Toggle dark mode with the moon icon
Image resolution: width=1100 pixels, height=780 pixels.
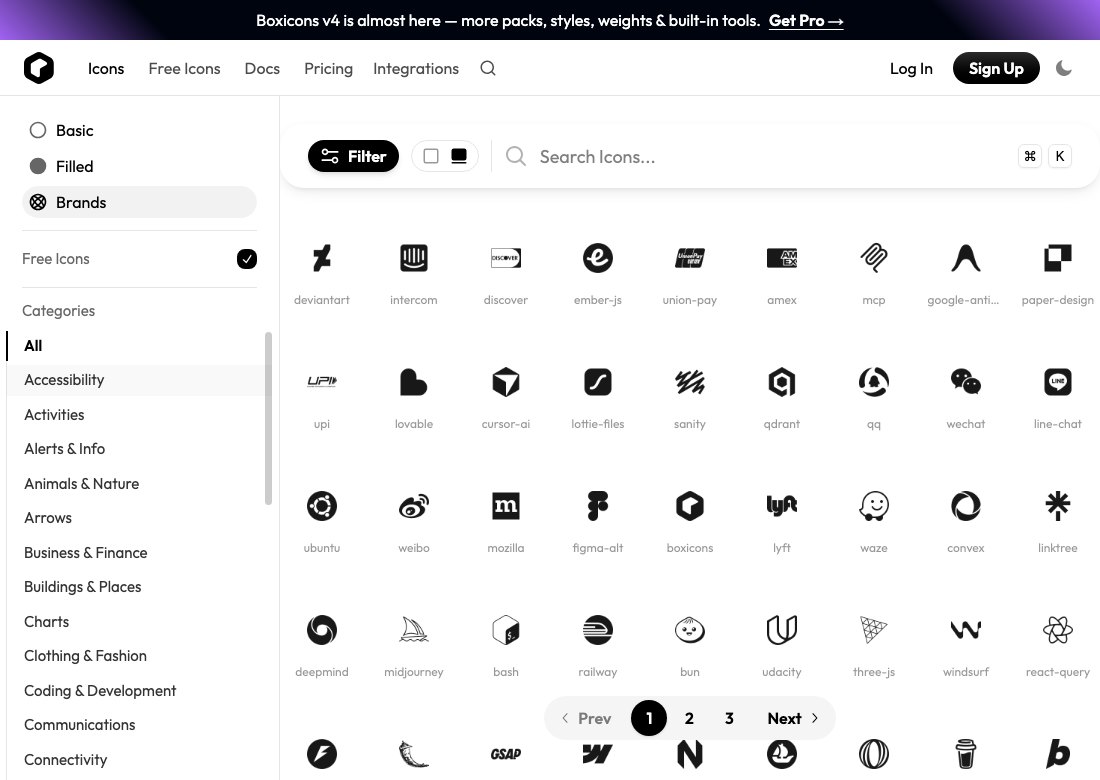click(1064, 68)
